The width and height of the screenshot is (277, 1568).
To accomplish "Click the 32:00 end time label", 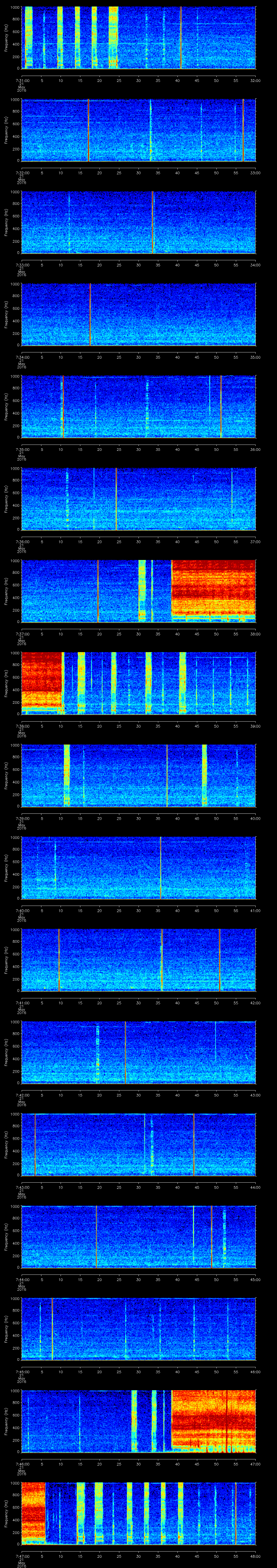I will (x=255, y=80).
